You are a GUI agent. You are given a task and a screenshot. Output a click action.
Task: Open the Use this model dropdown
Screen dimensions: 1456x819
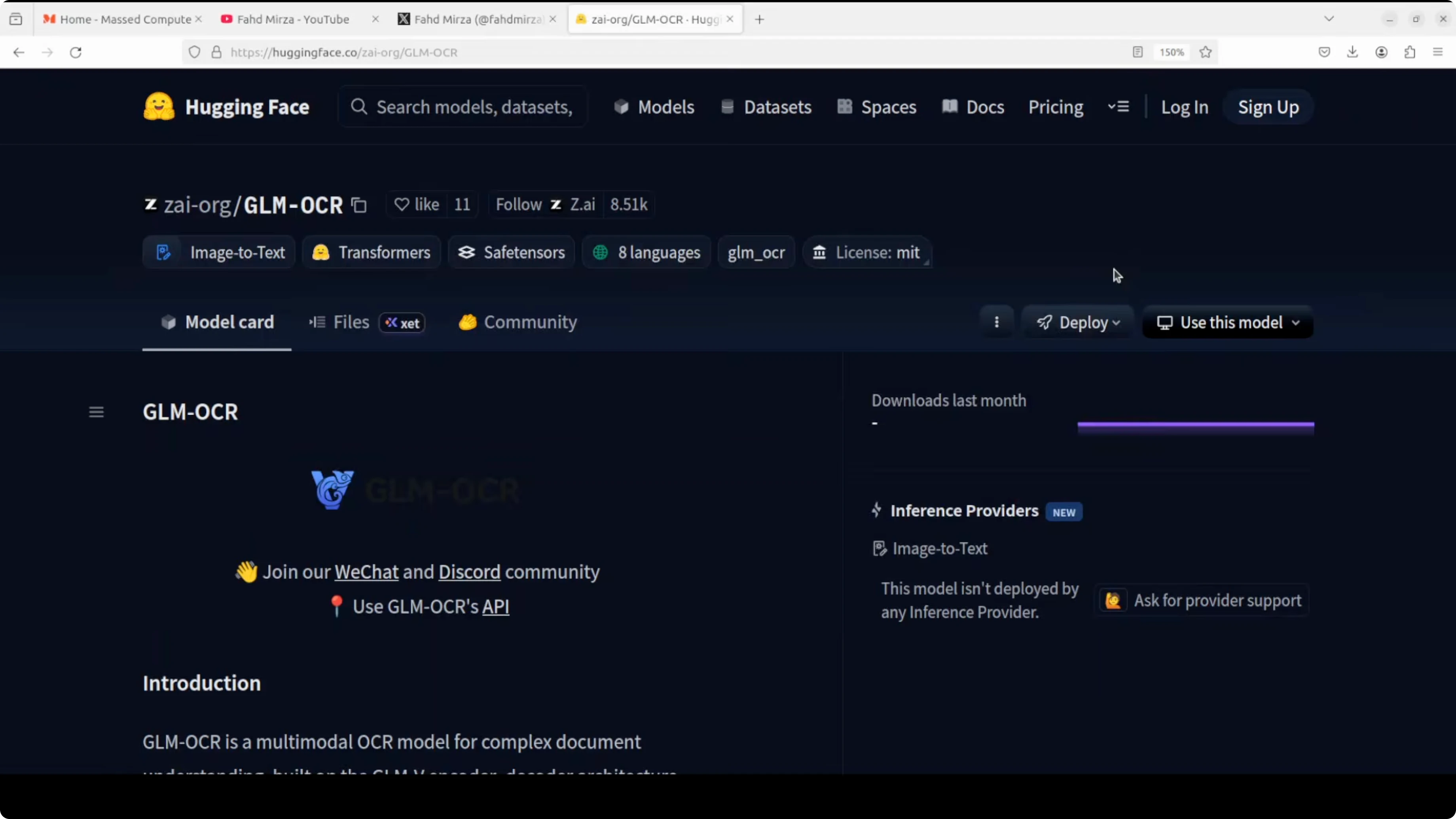click(1228, 322)
